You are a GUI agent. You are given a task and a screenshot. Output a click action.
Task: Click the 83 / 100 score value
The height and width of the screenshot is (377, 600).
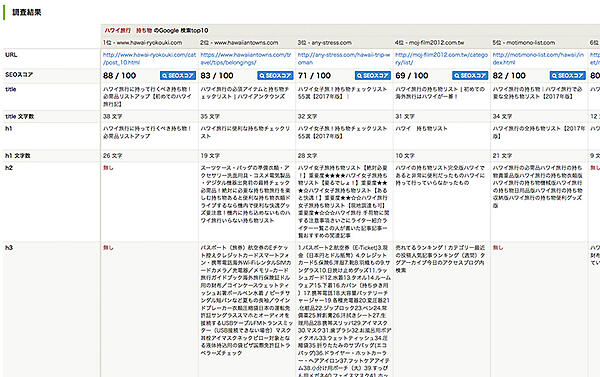coord(217,75)
